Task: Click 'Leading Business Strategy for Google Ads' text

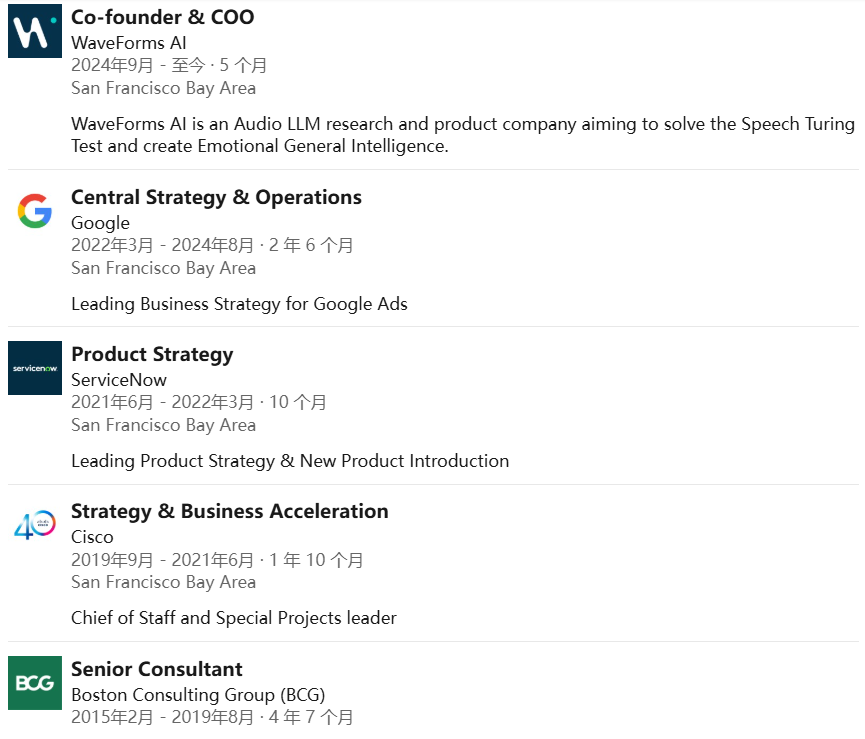Action: tap(239, 304)
